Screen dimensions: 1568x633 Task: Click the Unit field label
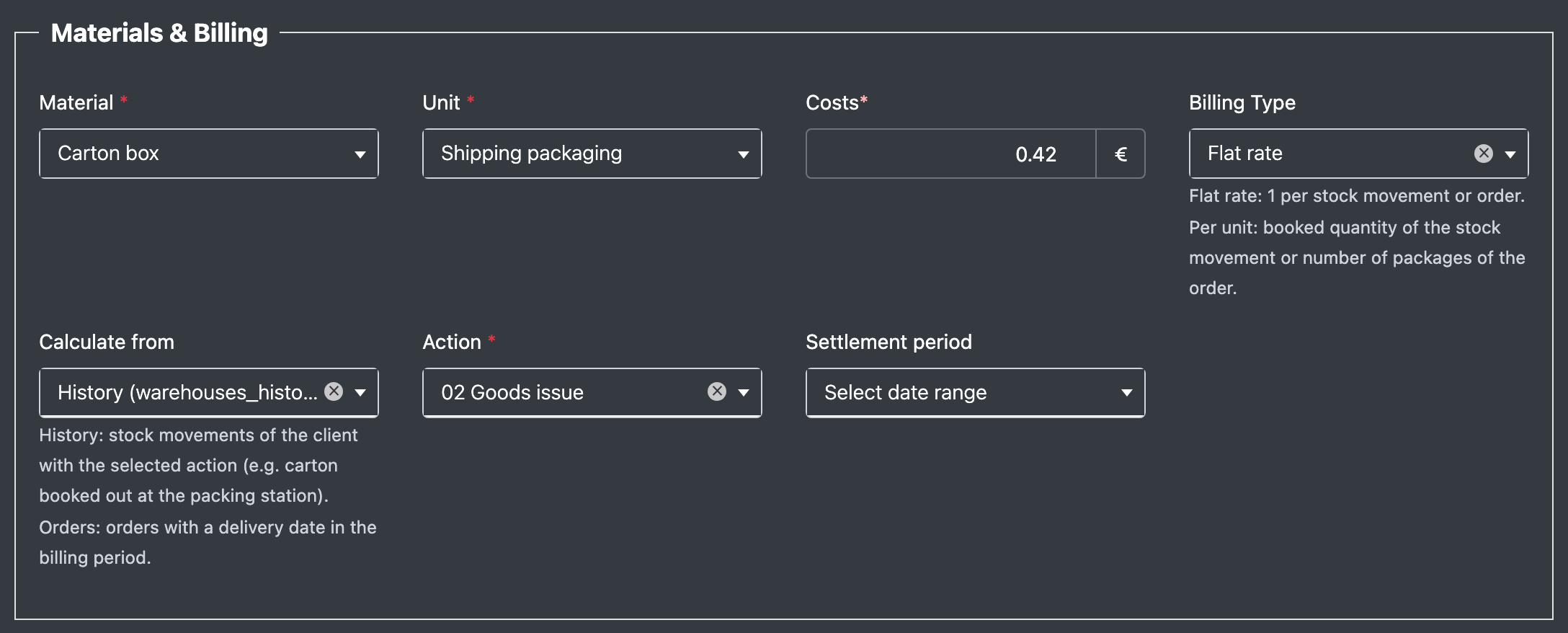[441, 102]
